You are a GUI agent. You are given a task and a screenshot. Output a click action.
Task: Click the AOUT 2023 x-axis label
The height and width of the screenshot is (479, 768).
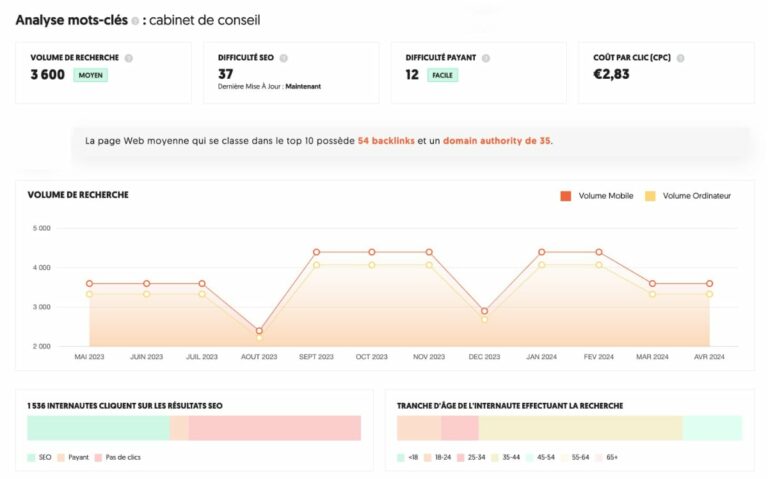pyautogui.click(x=259, y=357)
